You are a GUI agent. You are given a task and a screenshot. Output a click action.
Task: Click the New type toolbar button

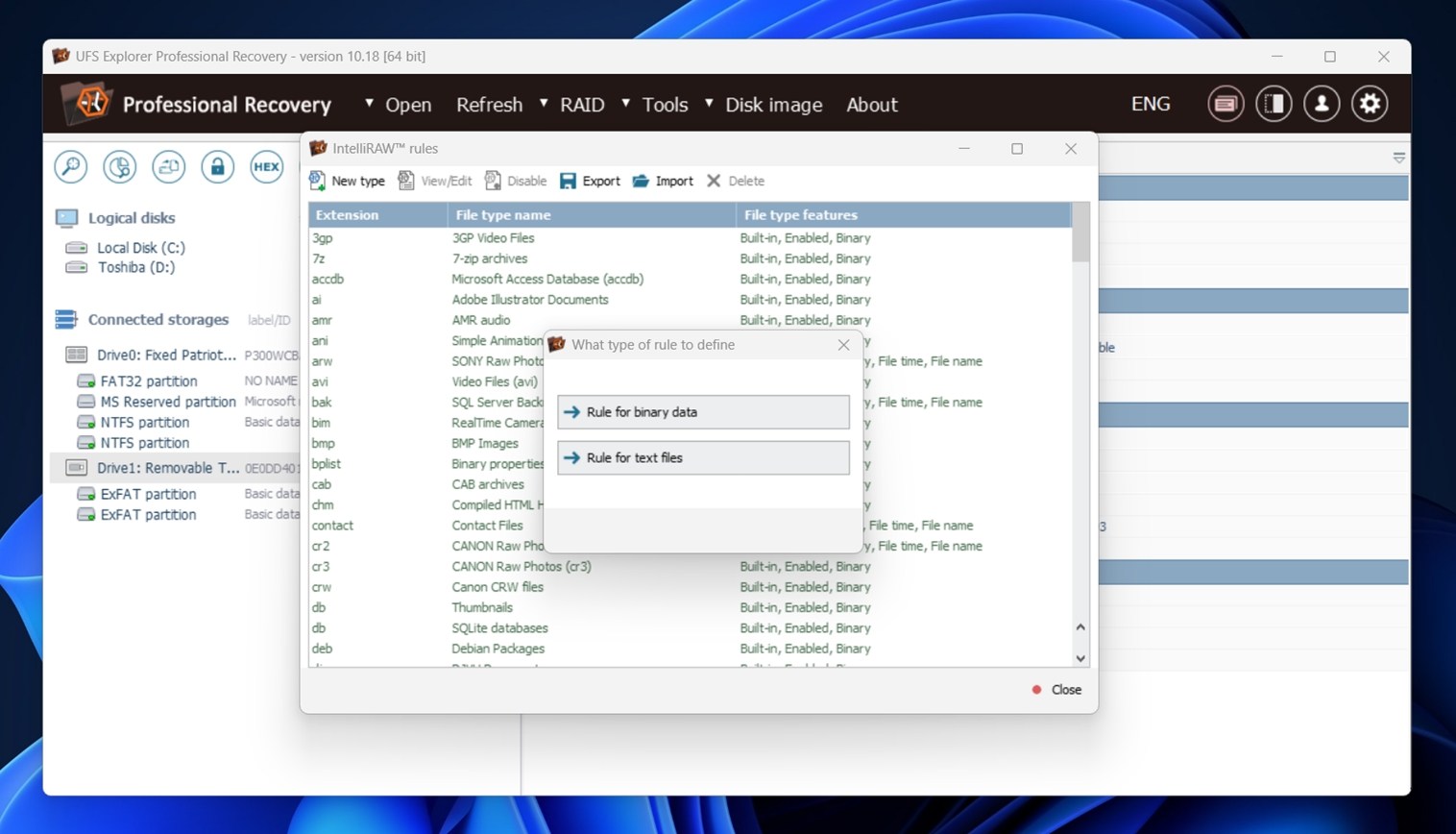point(348,181)
